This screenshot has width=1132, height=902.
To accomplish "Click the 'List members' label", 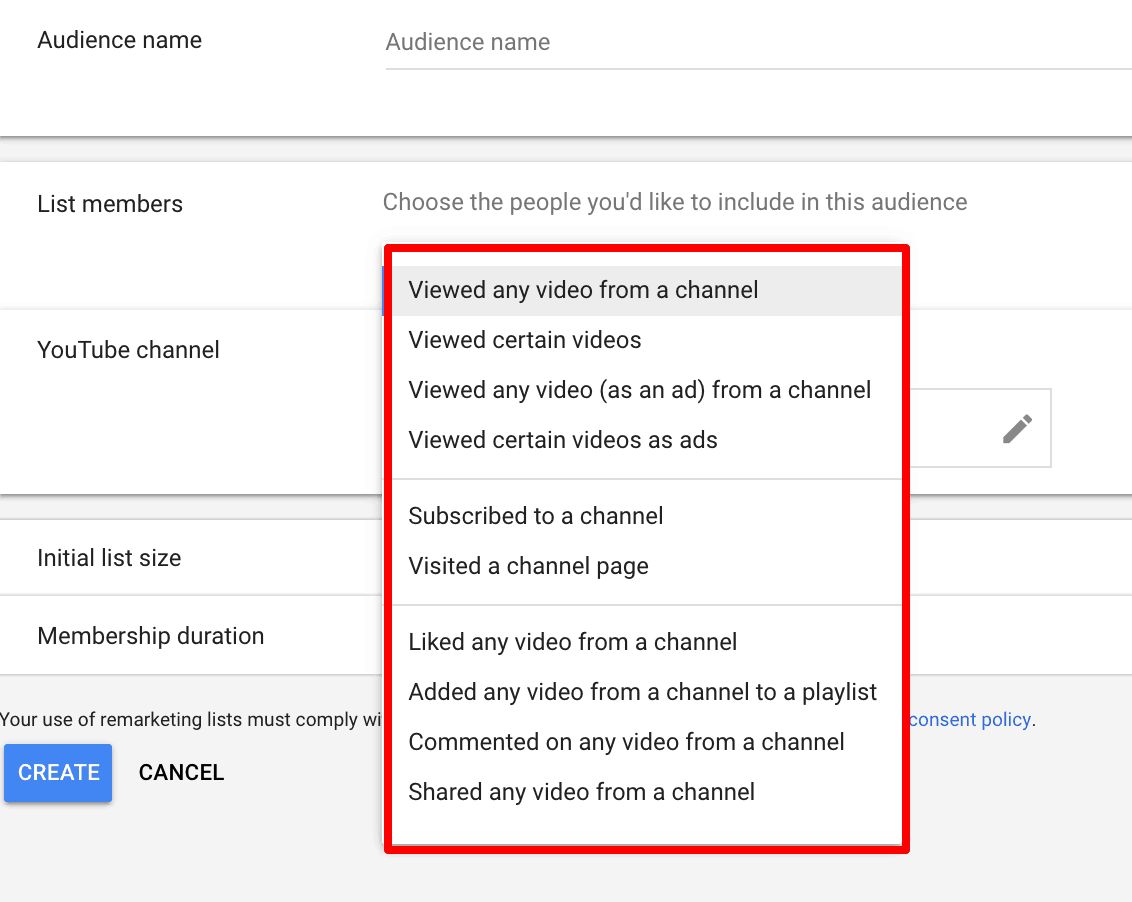I will [110, 204].
